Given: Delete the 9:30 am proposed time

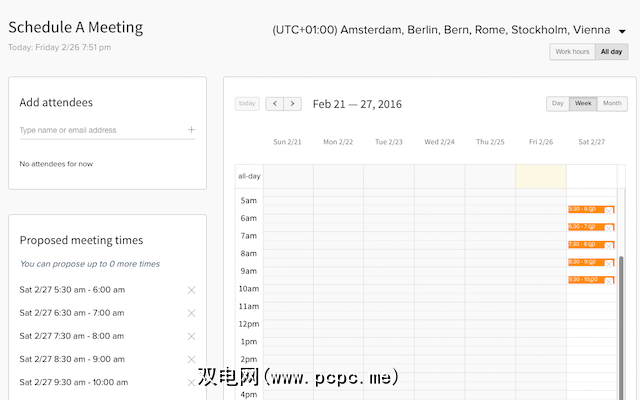Looking at the screenshot, I should (x=191, y=382).
